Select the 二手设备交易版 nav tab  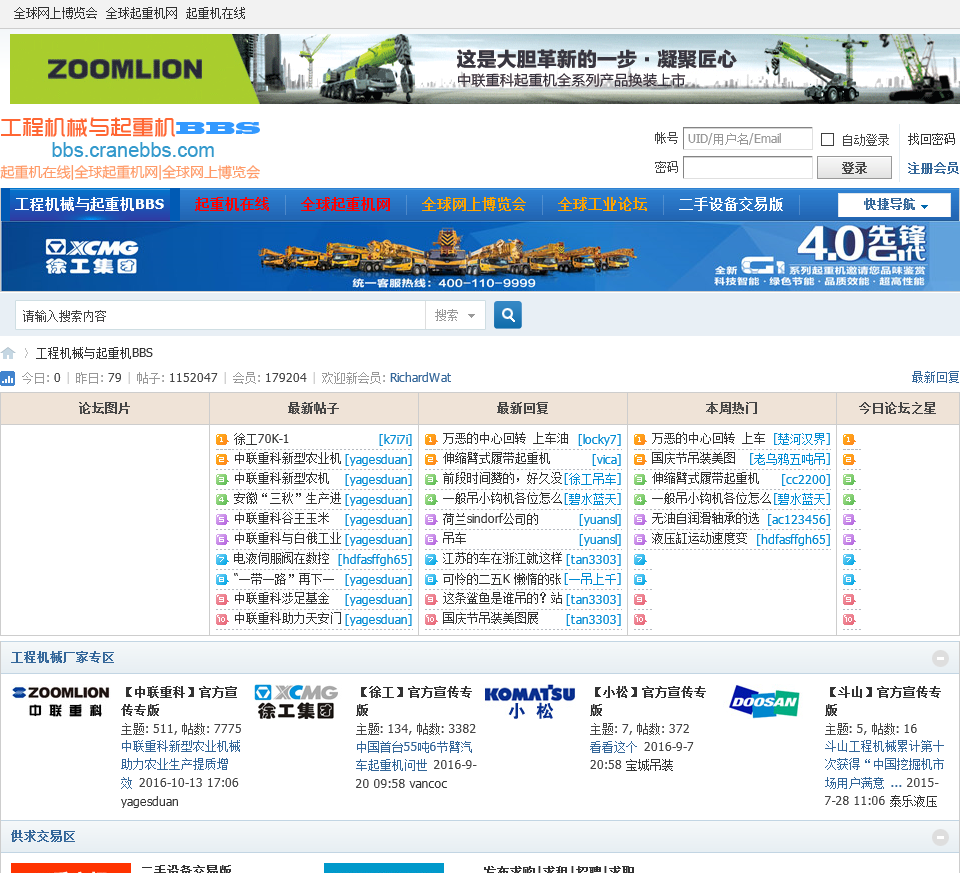(730, 204)
